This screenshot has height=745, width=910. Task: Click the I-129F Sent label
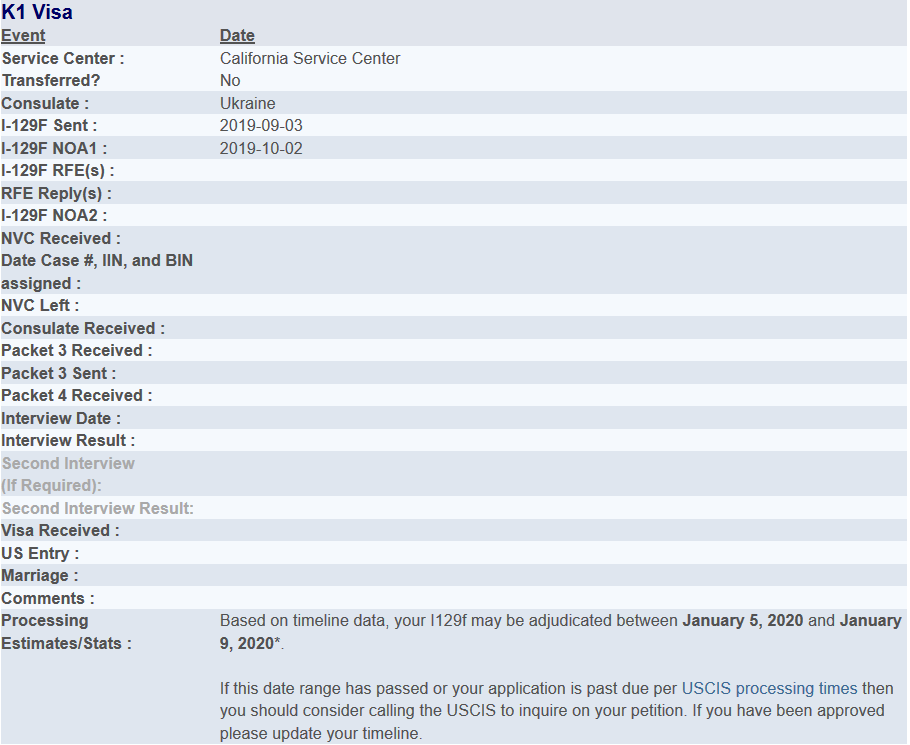coord(49,125)
